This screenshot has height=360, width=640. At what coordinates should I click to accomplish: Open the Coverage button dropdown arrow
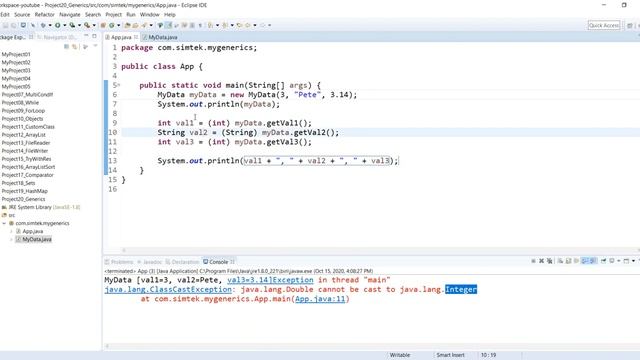point(79,25)
